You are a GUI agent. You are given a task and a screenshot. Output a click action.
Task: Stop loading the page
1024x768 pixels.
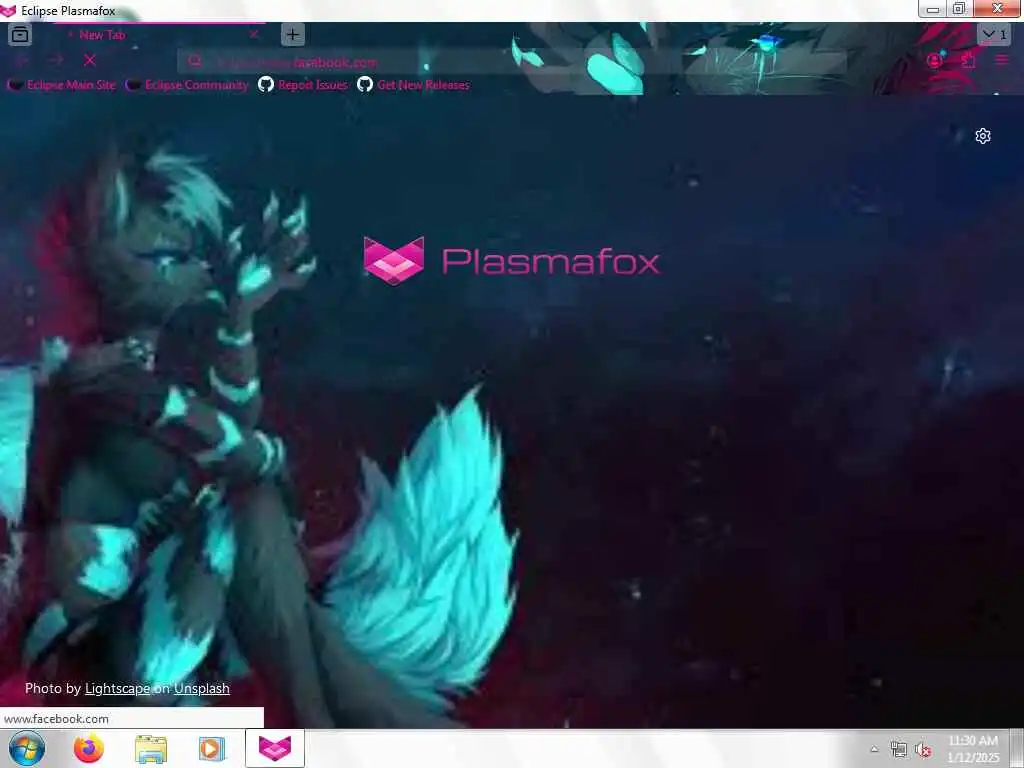click(90, 60)
